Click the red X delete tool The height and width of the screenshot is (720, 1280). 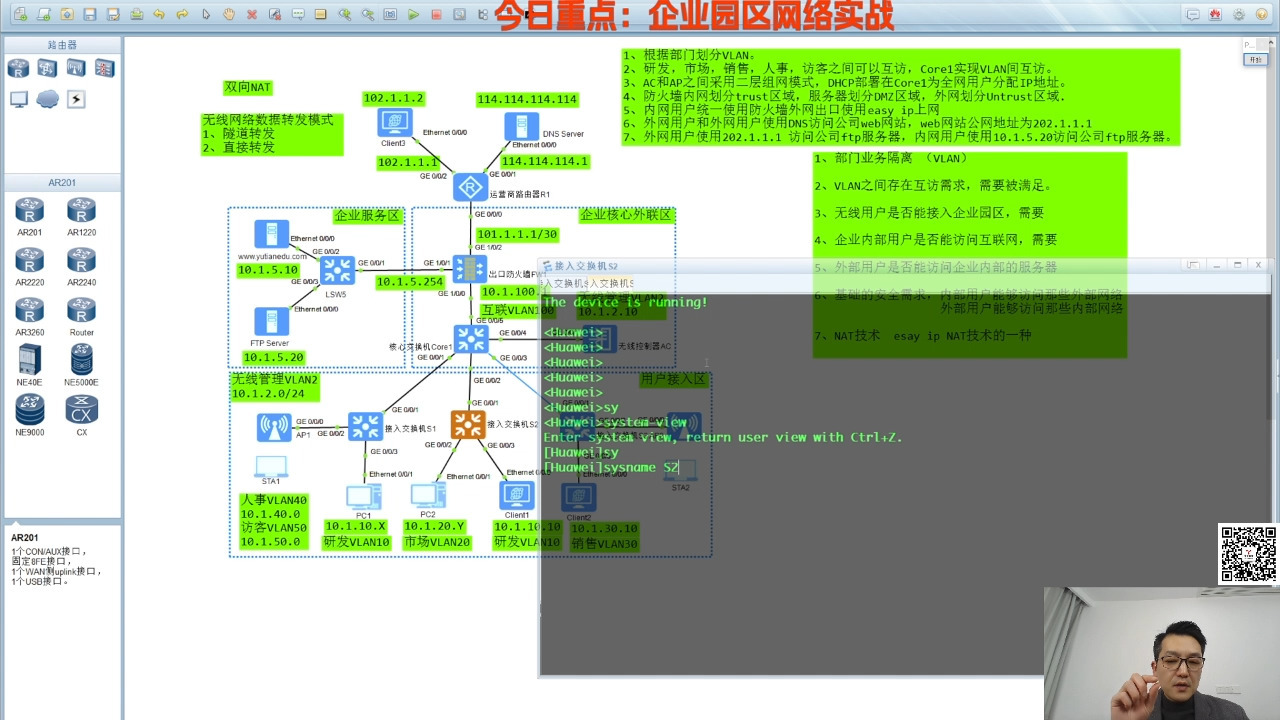point(252,14)
